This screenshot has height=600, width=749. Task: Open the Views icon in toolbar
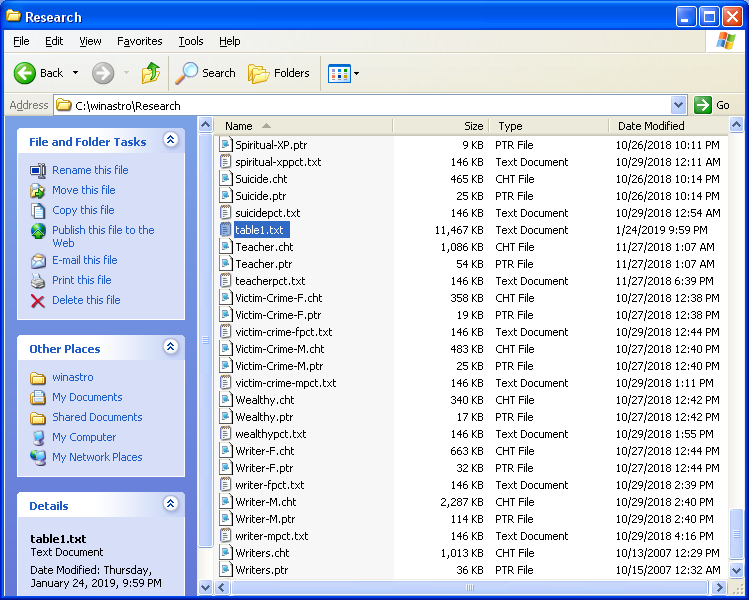pos(339,74)
